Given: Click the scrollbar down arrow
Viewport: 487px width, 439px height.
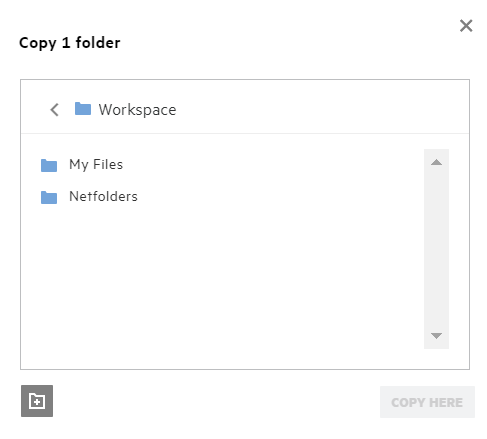Looking at the screenshot, I should [x=436, y=335].
